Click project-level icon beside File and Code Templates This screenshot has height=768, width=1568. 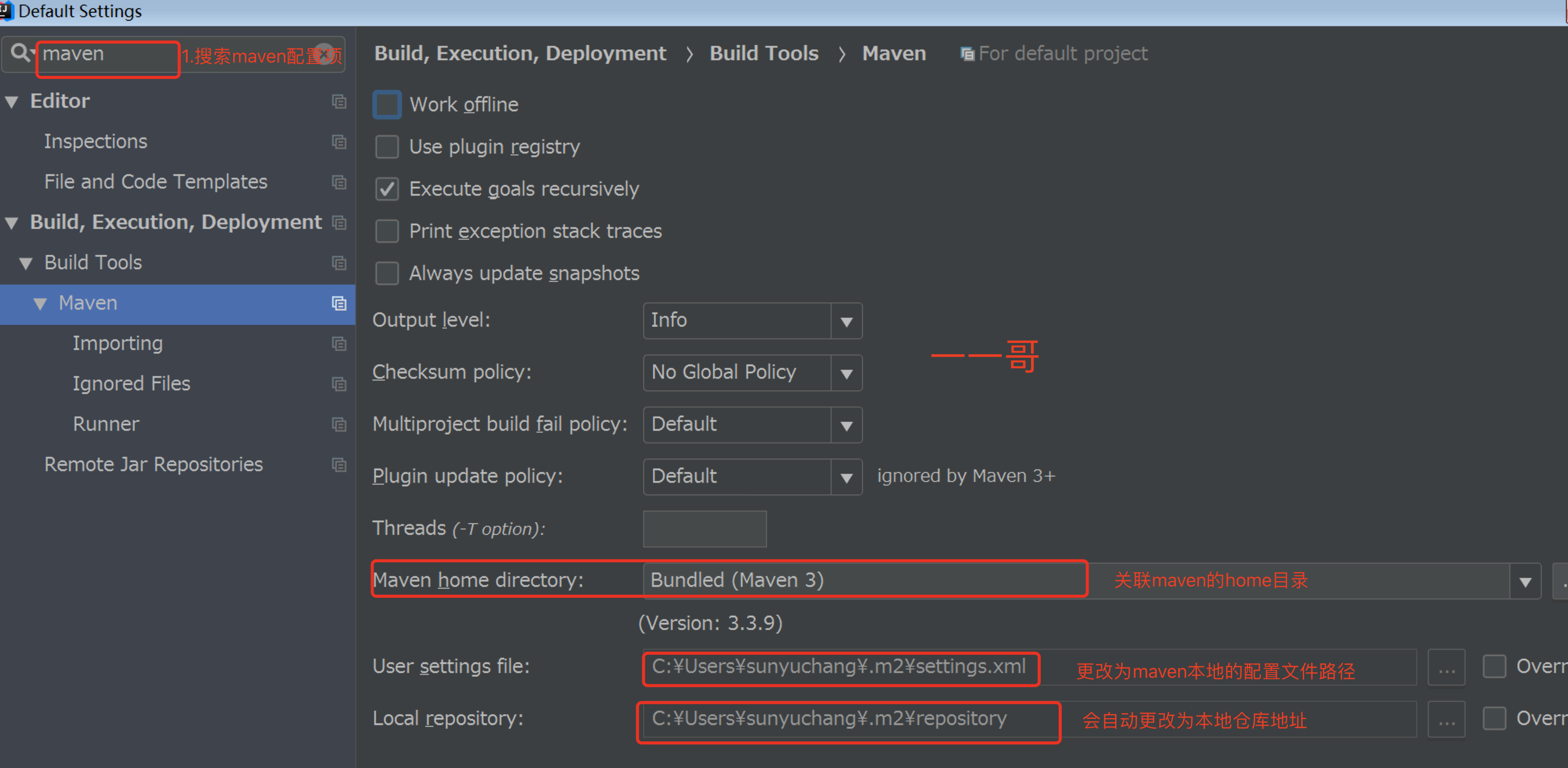[x=339, y=182]
